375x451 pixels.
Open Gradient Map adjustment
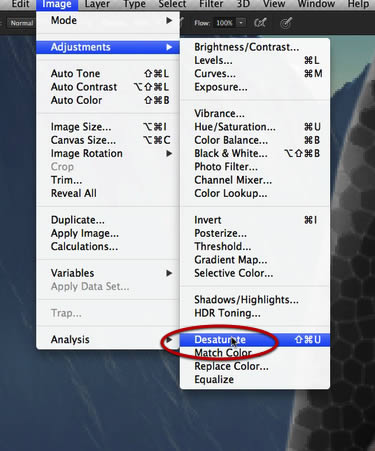pos(255,260)
